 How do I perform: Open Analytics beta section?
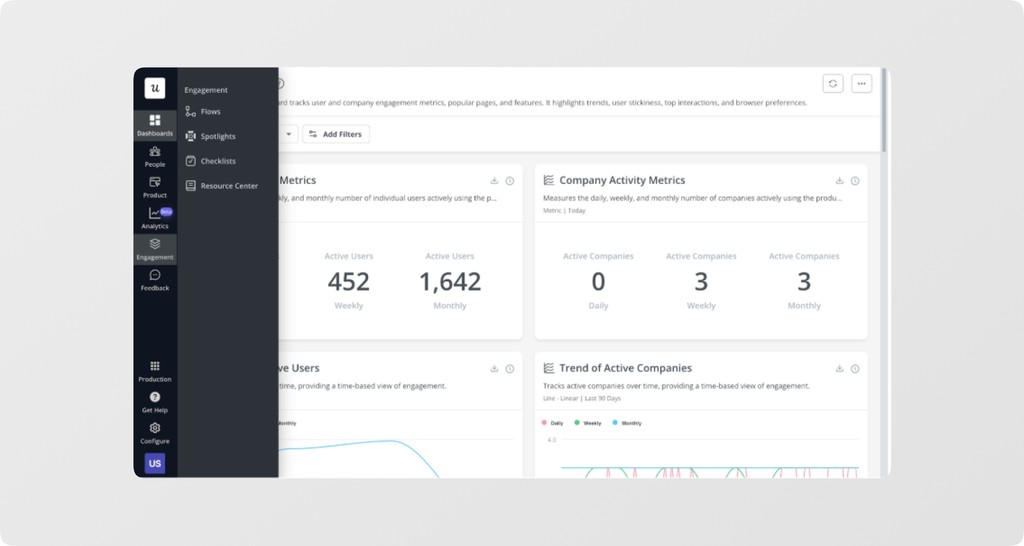click(x=155, y=218)
